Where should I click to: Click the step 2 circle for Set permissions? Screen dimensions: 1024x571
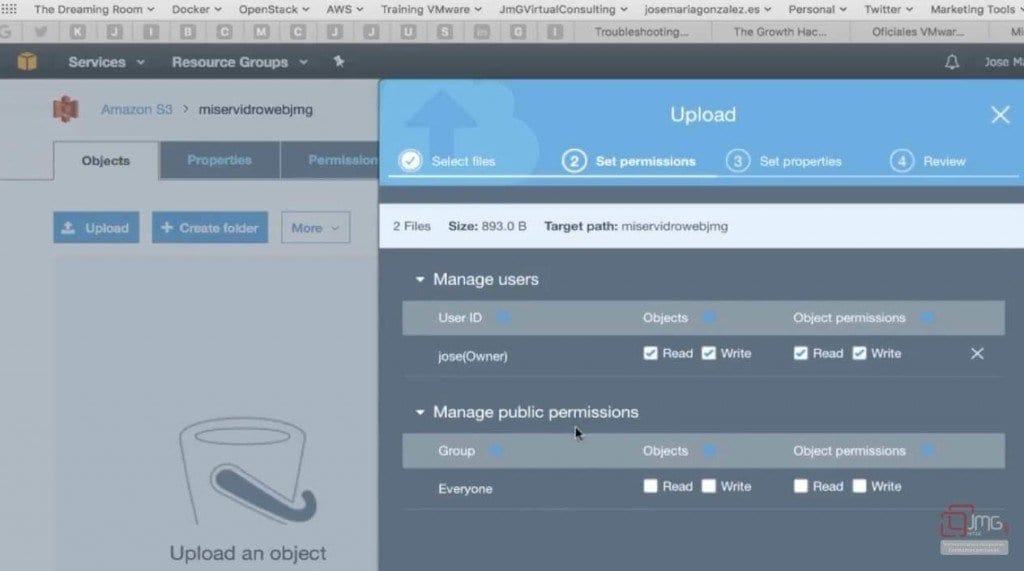pos(574,161)
